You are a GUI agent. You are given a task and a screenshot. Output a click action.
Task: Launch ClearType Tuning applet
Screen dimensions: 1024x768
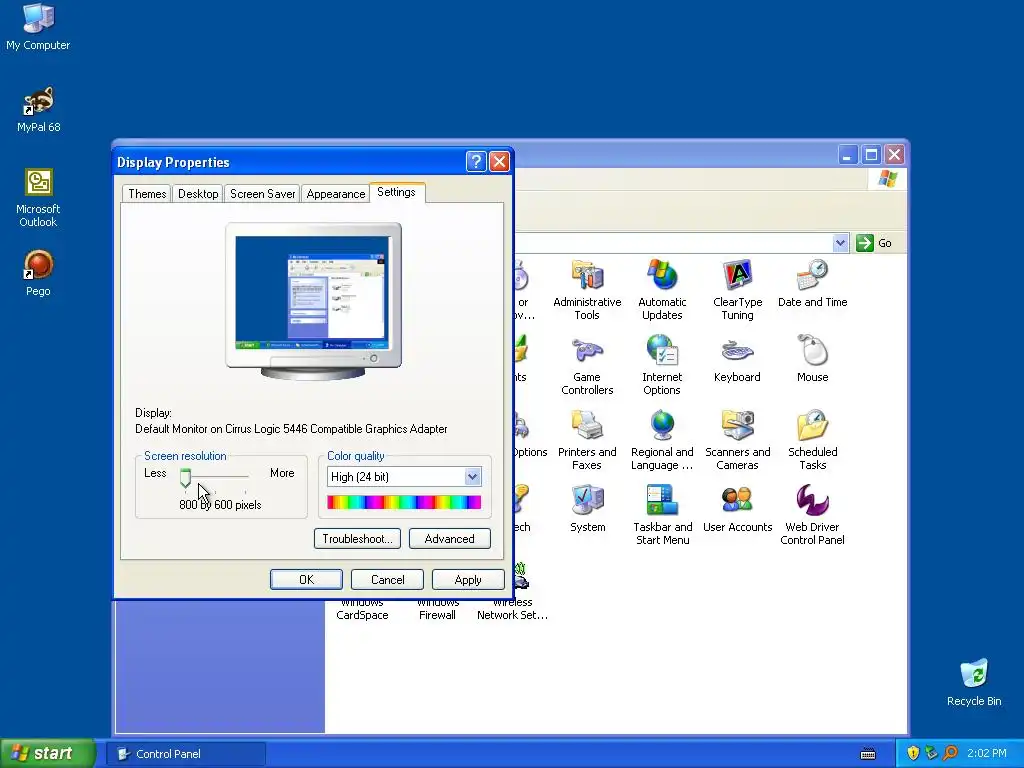point(737,289)
